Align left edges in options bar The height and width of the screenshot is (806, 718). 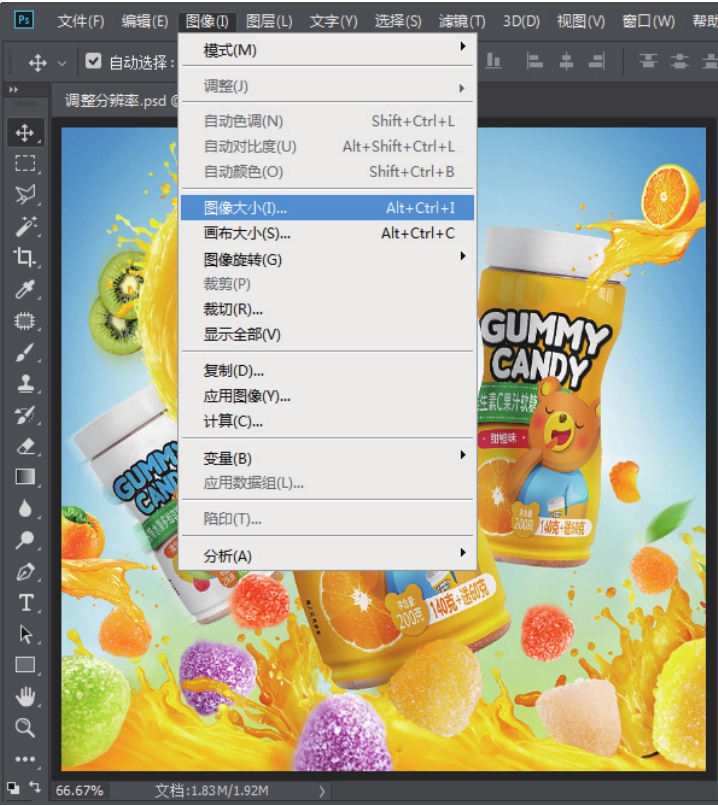(535, 62)
